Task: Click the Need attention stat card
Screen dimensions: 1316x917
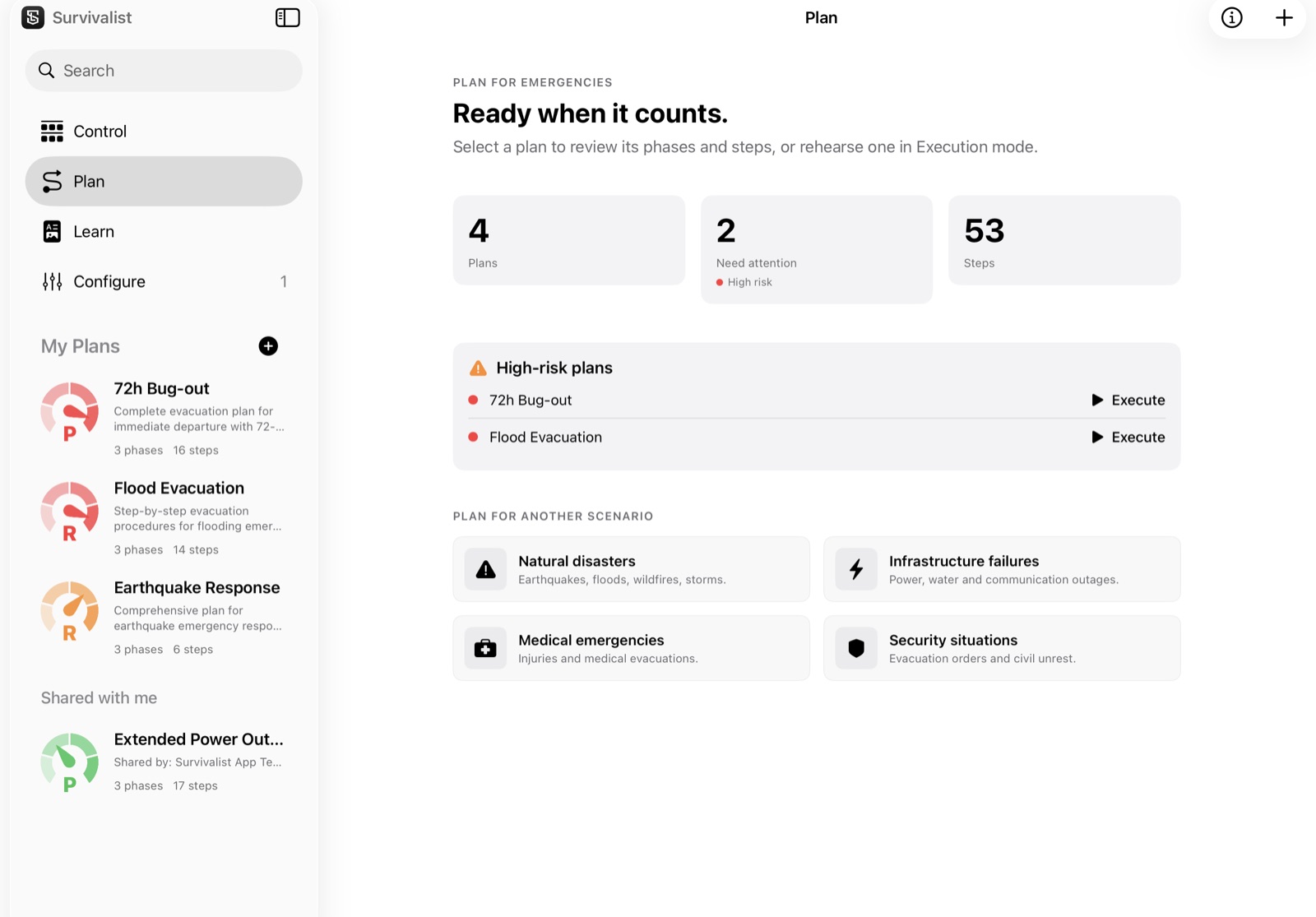Action: [817, 249]
